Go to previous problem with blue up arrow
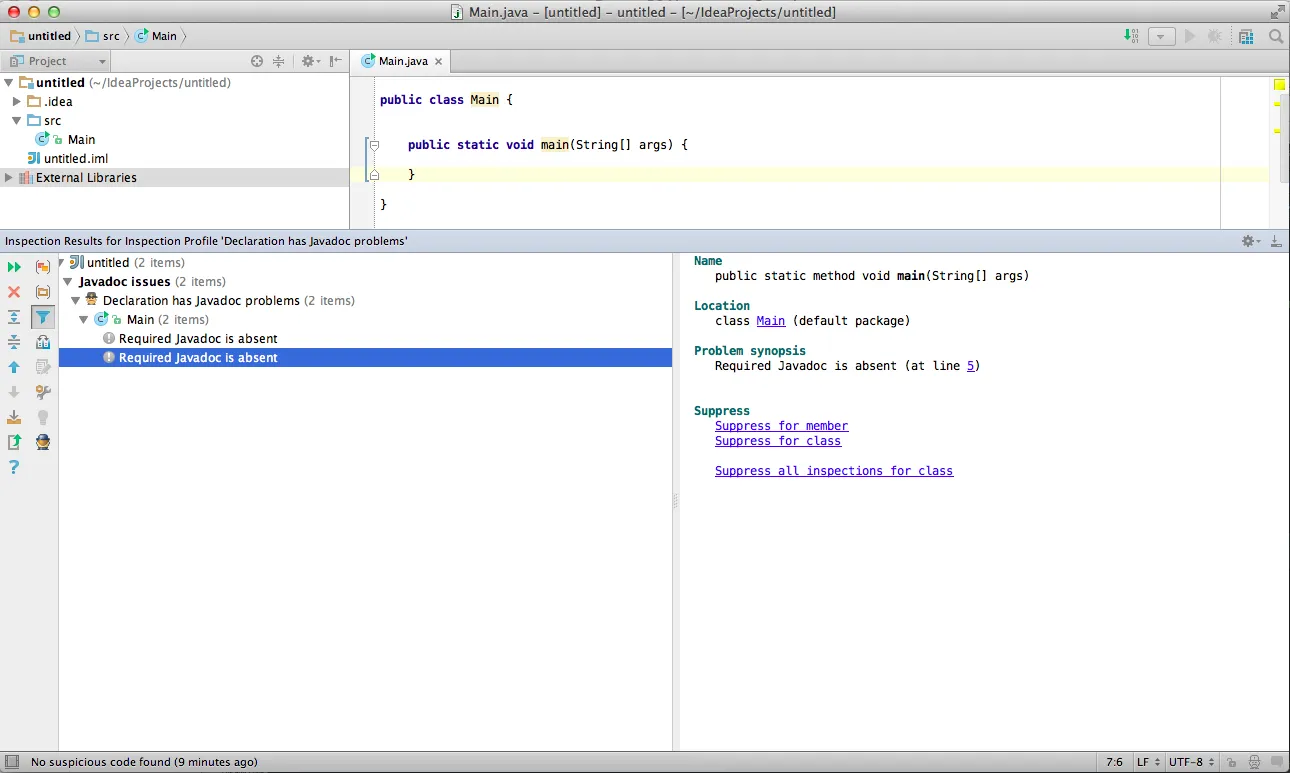Image resolution: width=1290 pixels, height=773 pixels. (14, 367)
